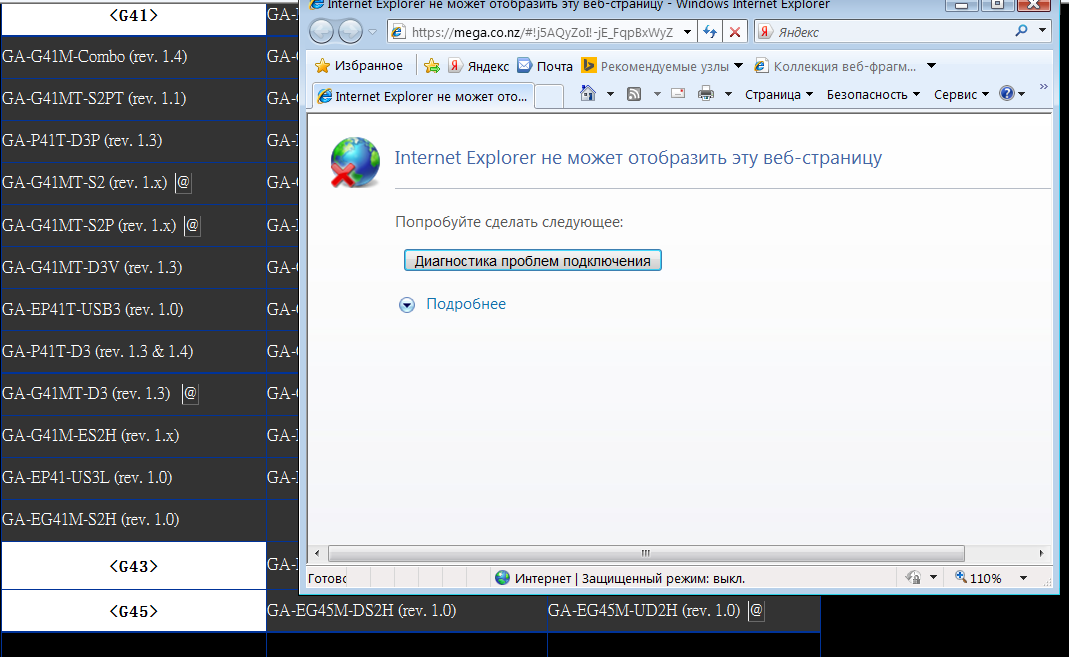This screenshot has height=657, width=1069.
Task: Click the horizontal scrollbar thumb
Action: click(646, 553)
